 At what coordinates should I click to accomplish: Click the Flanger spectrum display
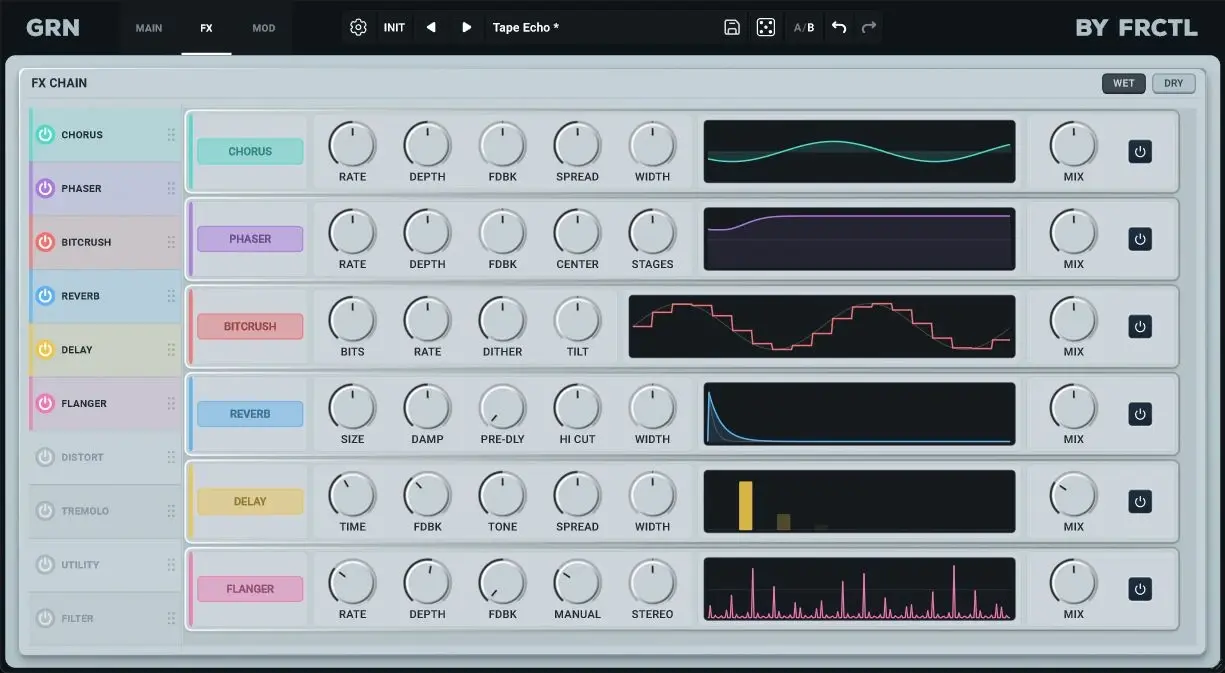pos(859,589)
